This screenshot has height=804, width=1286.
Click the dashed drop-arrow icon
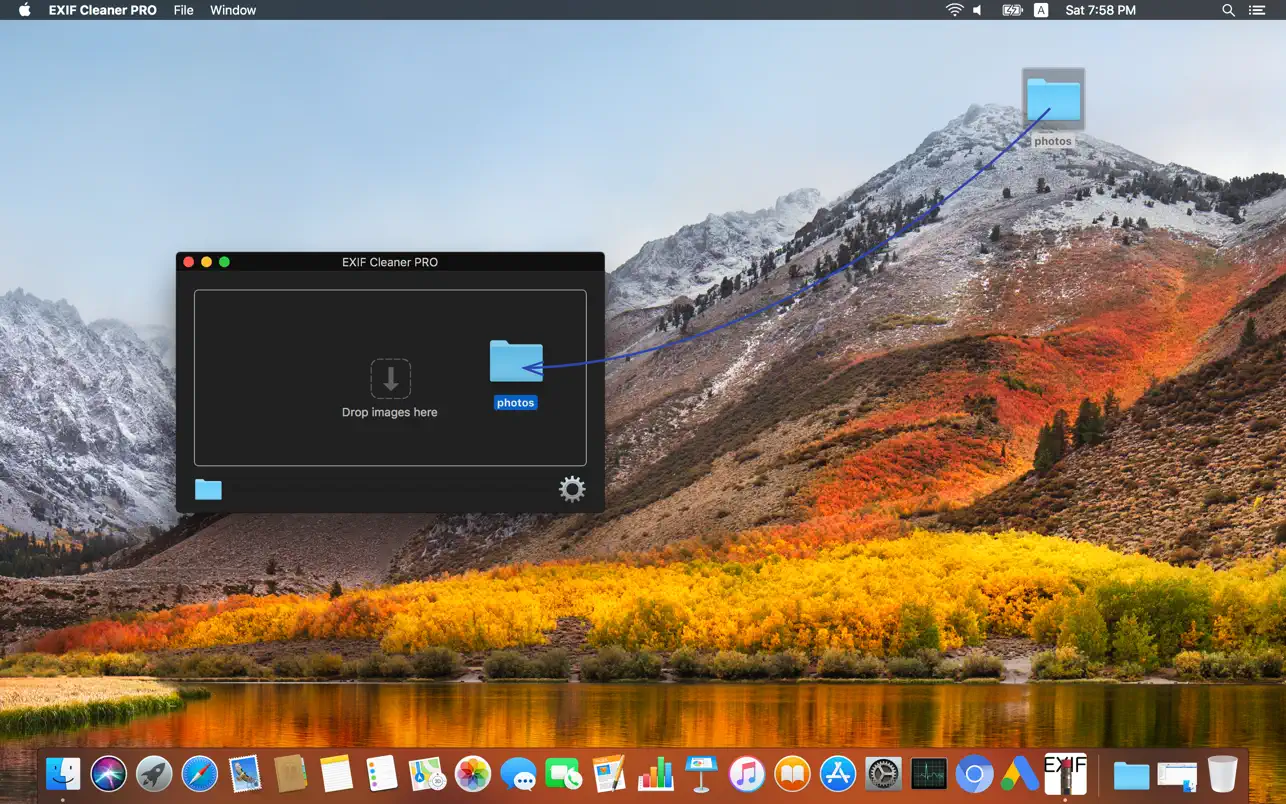click(x=390, y=378)
